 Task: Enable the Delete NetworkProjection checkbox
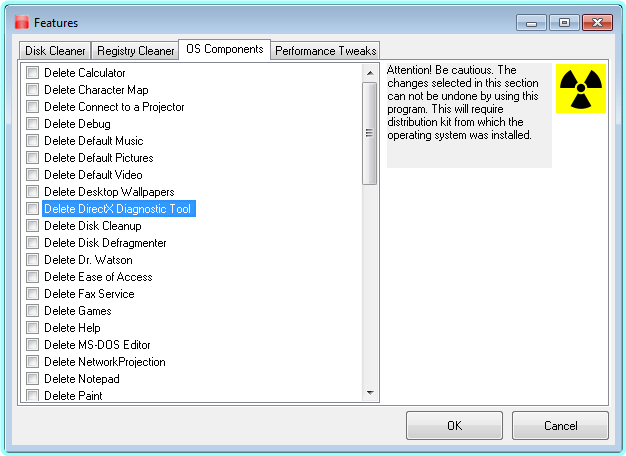point(32,361)
